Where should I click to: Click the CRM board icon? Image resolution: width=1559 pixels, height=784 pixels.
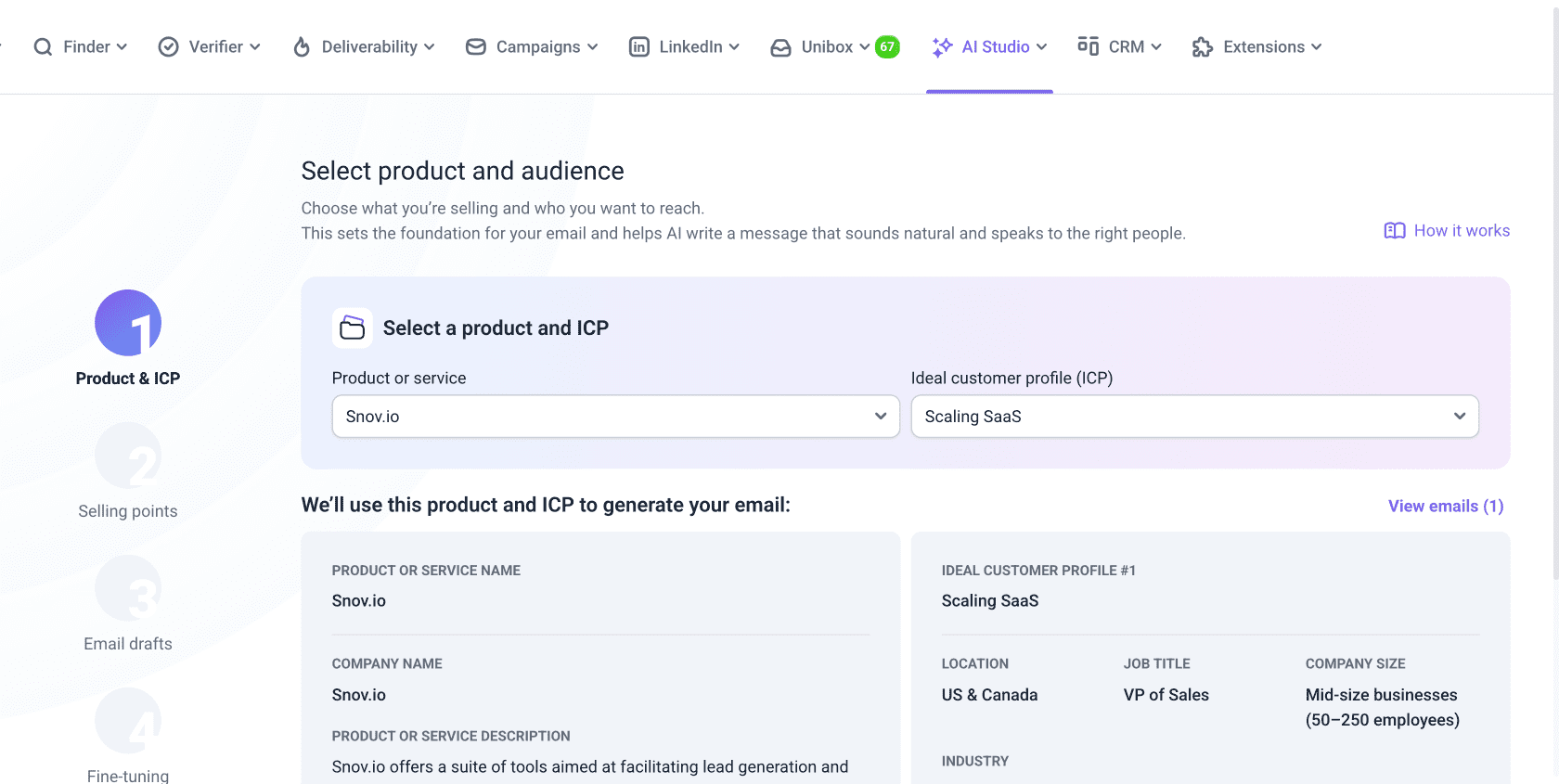[1088, 46]
